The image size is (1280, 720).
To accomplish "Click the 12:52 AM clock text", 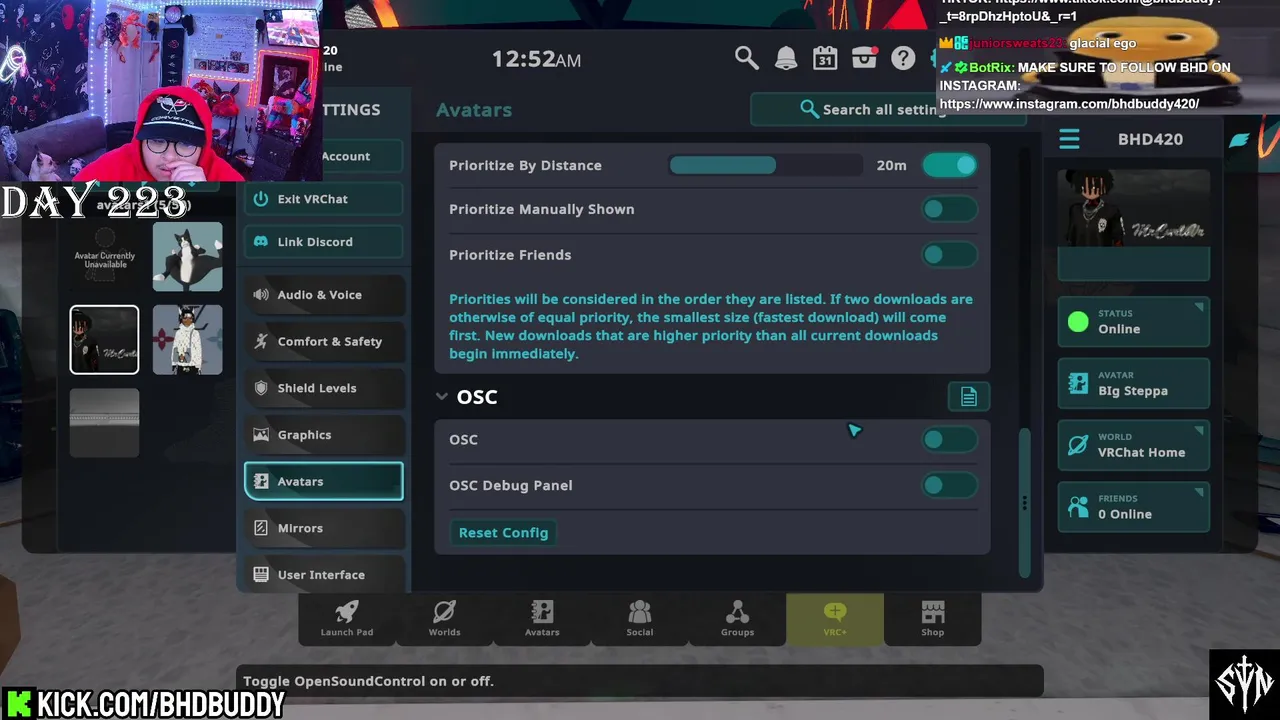I will point(536,59).
